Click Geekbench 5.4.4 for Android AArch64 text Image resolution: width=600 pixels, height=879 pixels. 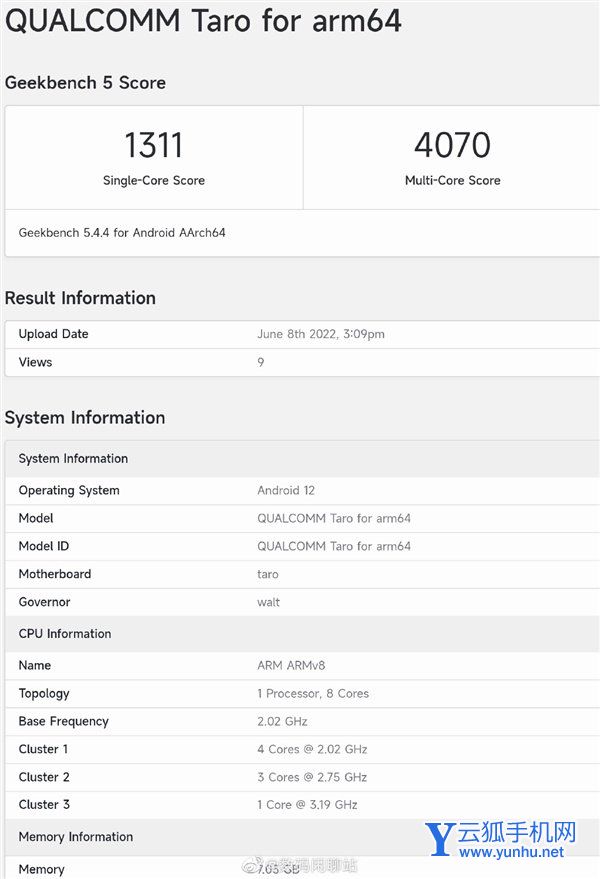pyautogui.click(x=122, y=233)
